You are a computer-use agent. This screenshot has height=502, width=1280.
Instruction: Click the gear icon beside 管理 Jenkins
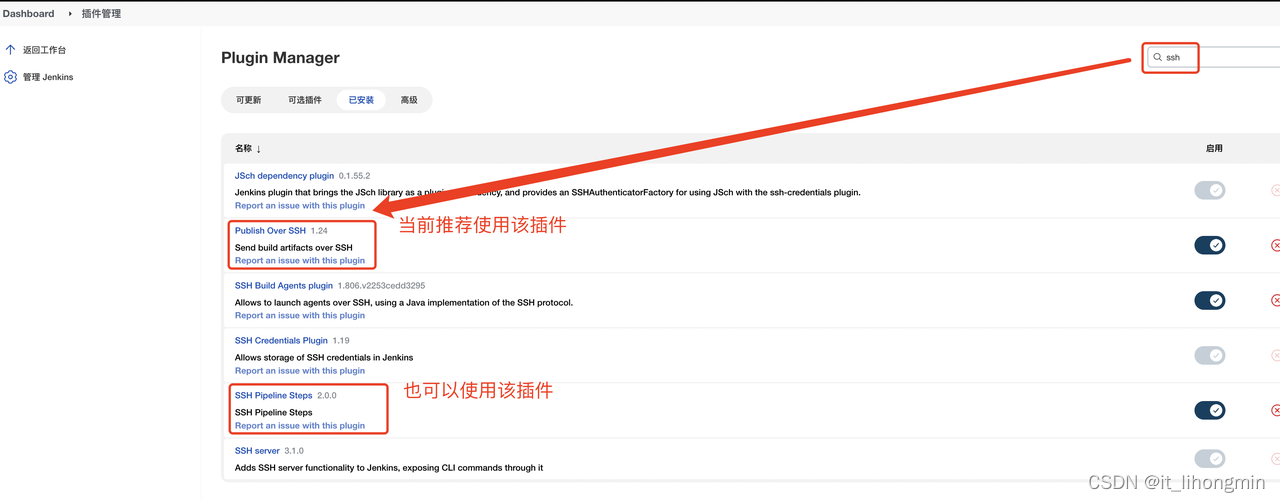point(11,77)
